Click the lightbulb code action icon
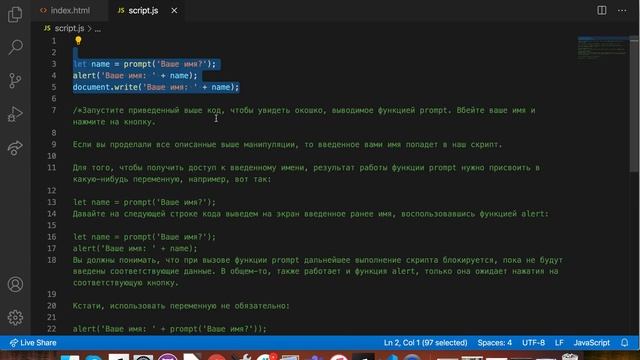The image size is (640, 360). pos(78,40)
